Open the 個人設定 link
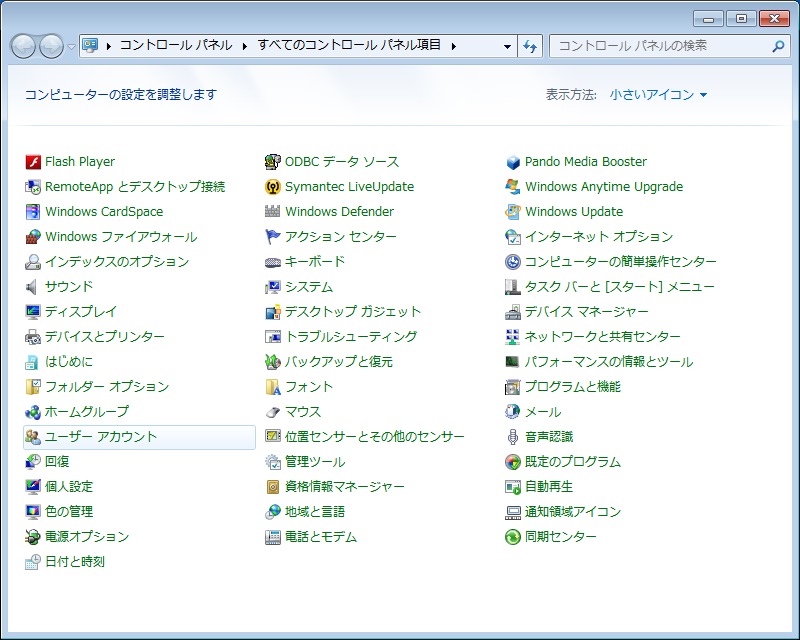The width and height of the screenshot is (800, 640). 69,487
